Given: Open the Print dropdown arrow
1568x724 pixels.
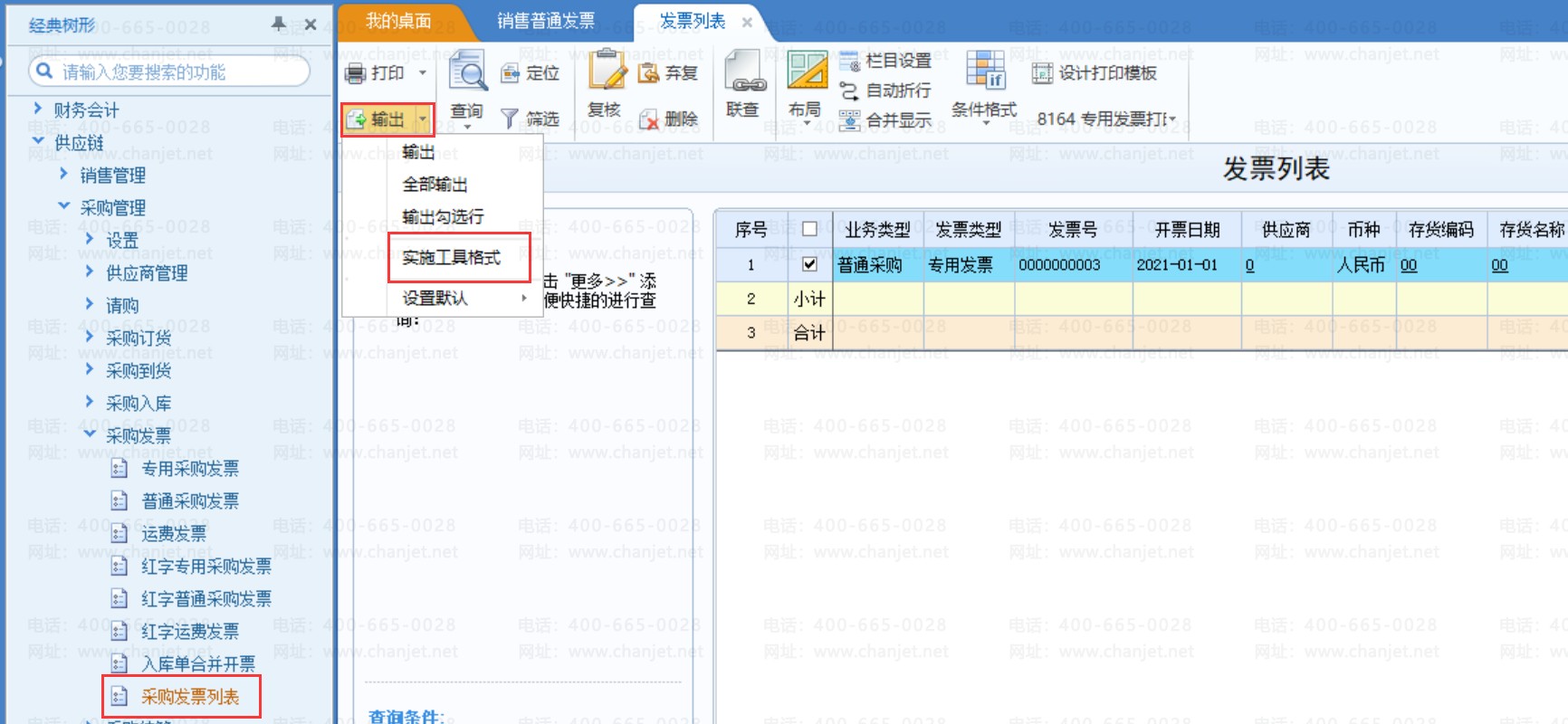Looking at the screenshot, I should coord(422,73).
